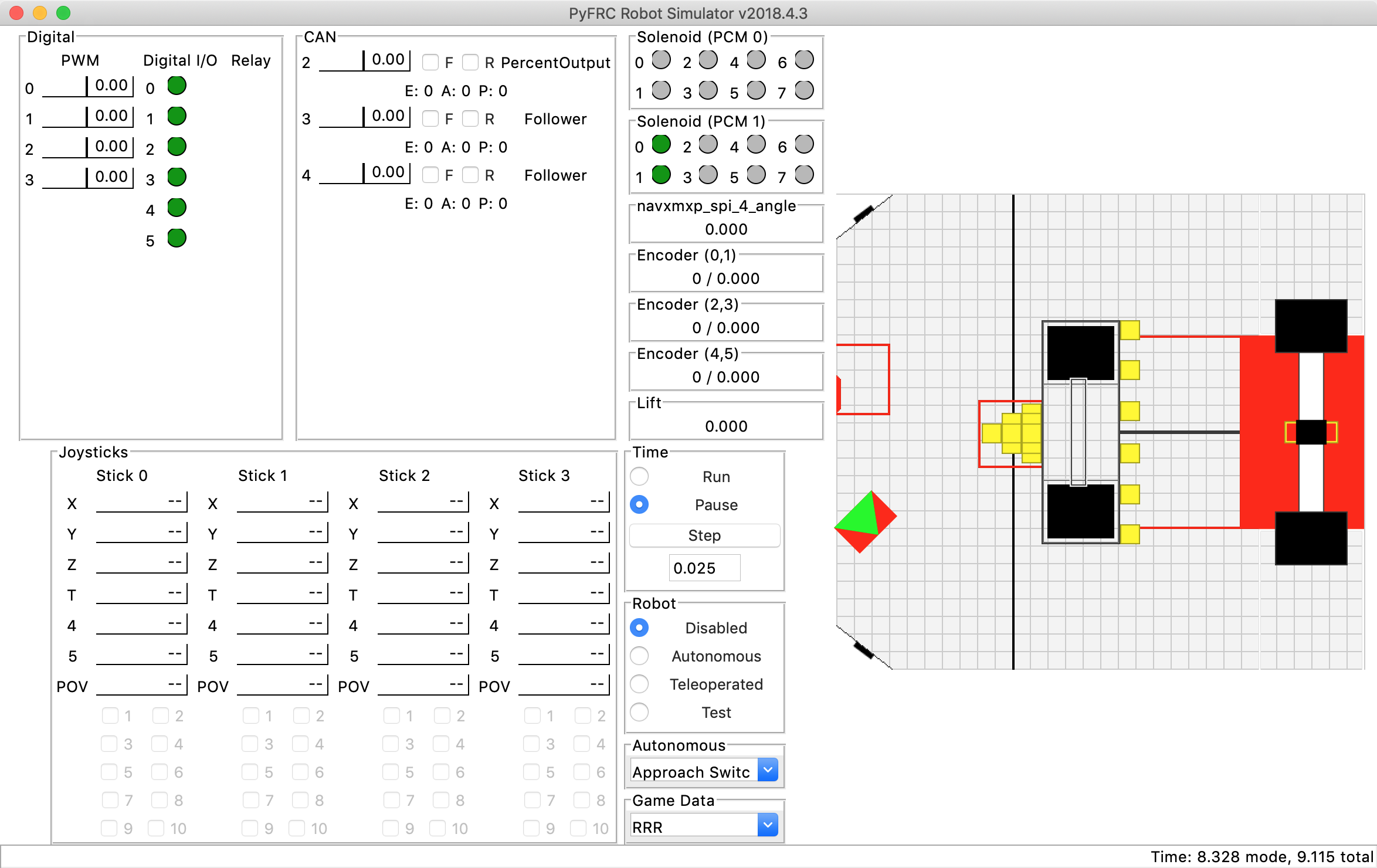
Task: Click PCM 0 solenoid 4 indicator
Action: pyautogui.click(x=757, y=60)
